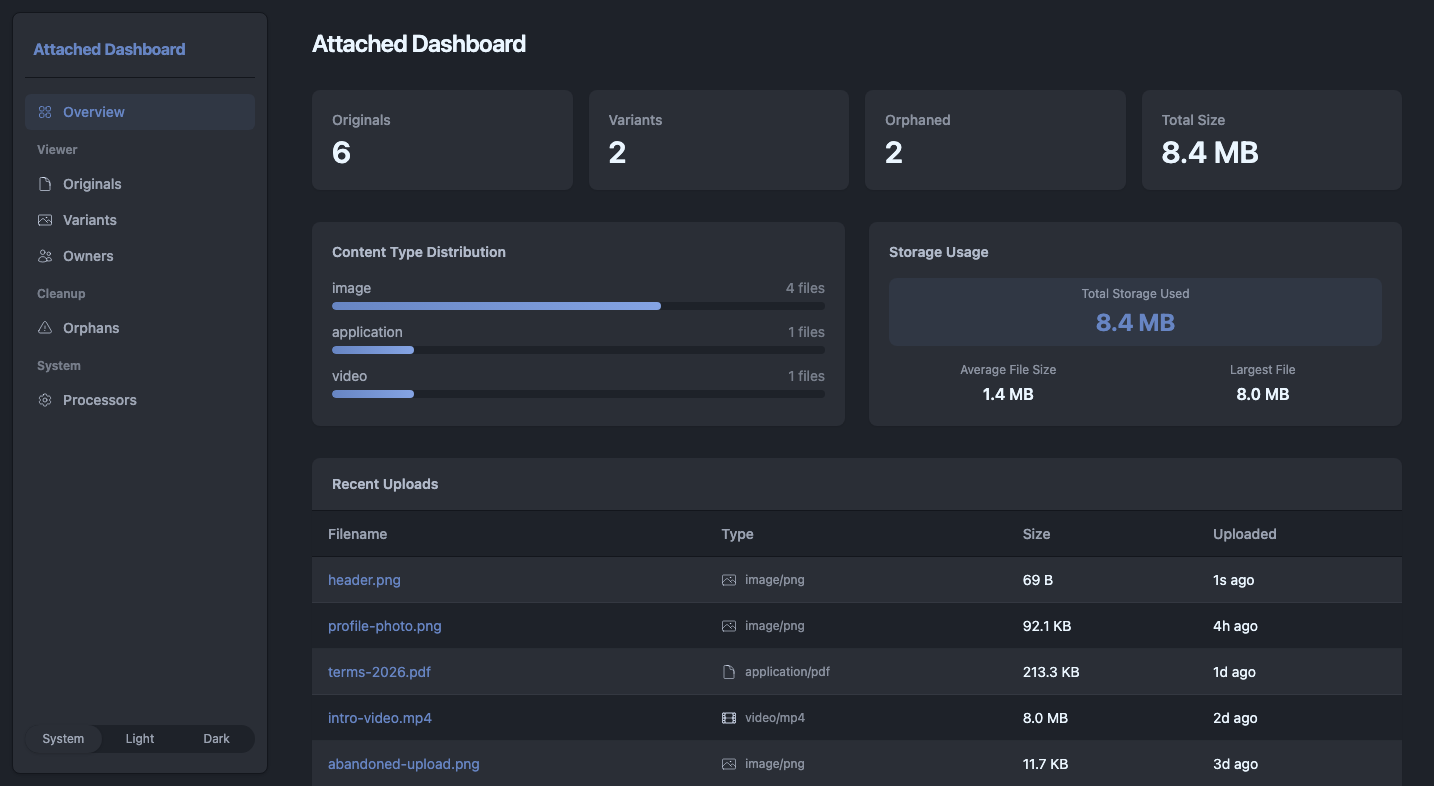Viewport: 1434px width, 786px height.
Task: Click the Orphans warning triangle icon
Action: click(45, 328)
